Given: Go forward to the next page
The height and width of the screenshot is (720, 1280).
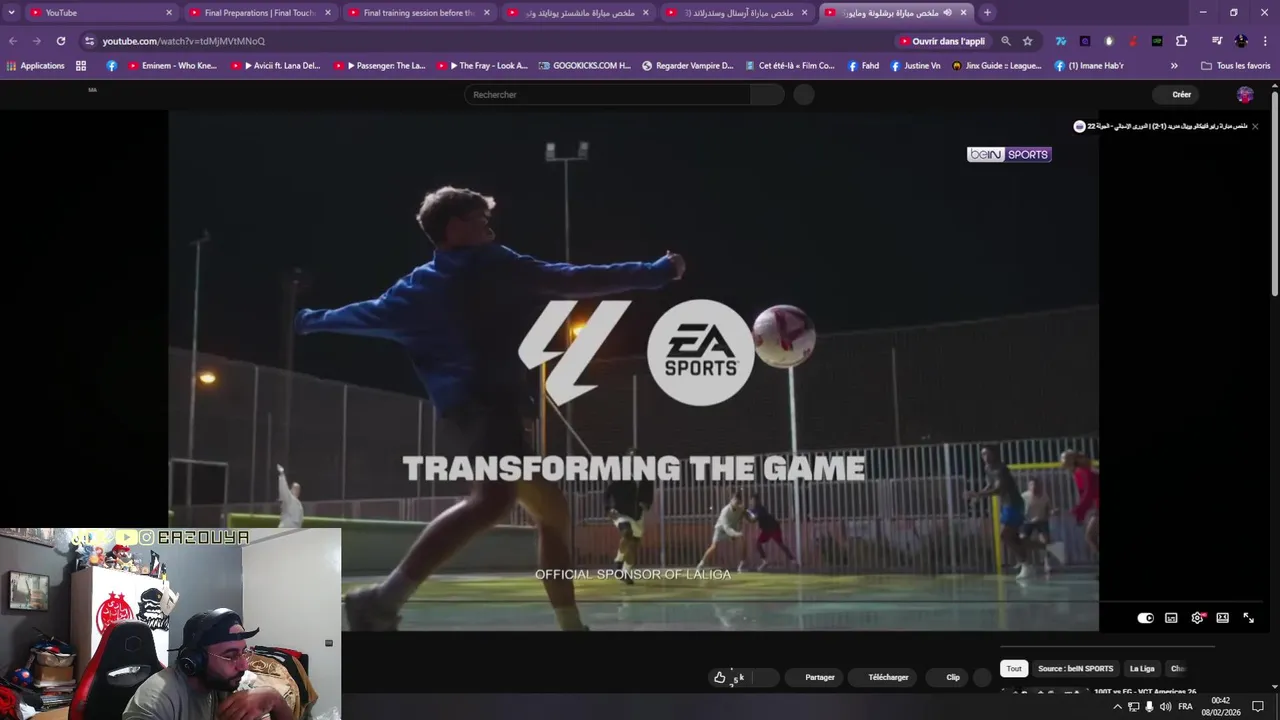Looking at the screenshot, I should click(x=37, y=41).
